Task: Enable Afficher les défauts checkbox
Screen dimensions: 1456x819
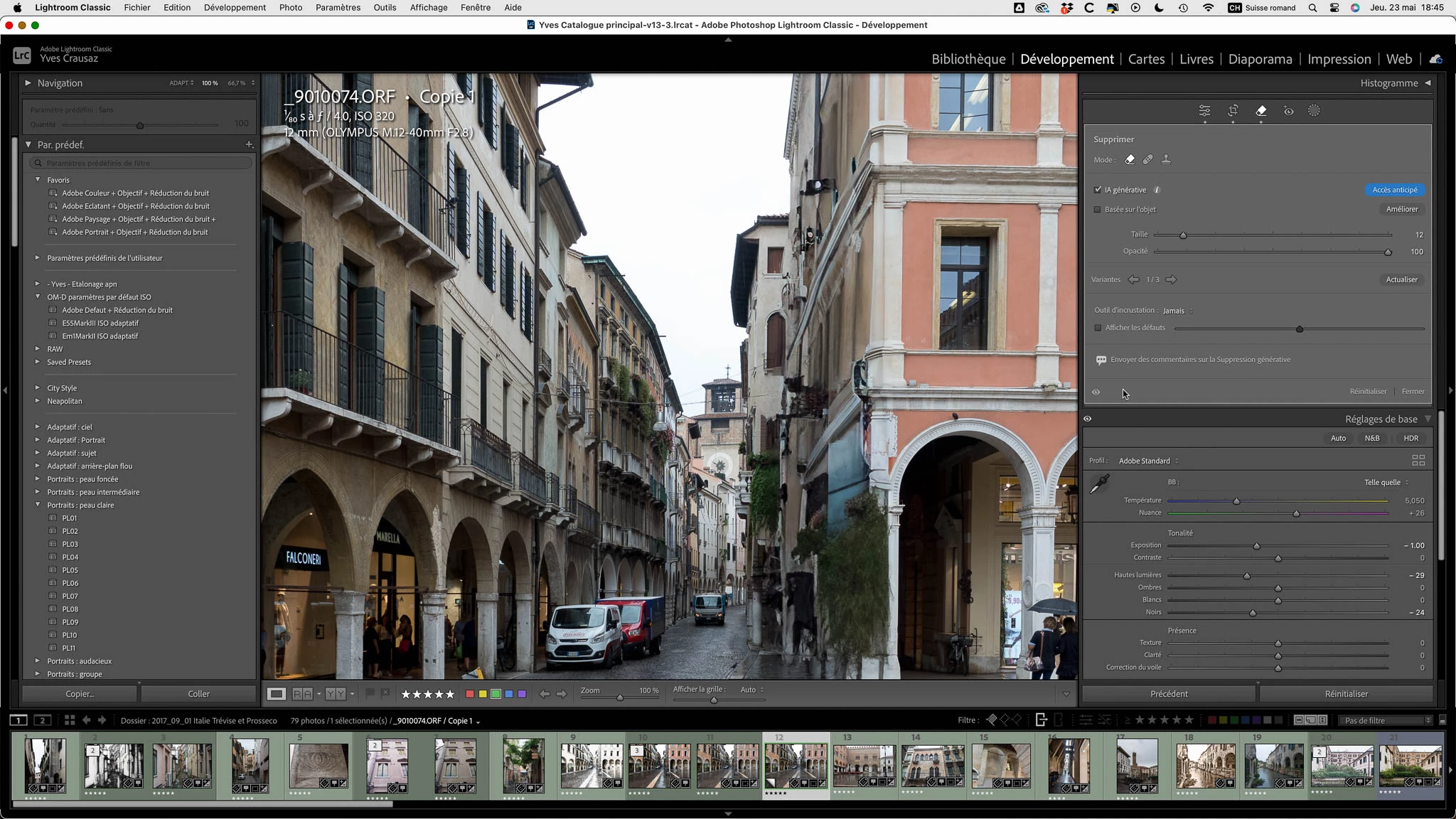Action: [x=1098, y=328]
